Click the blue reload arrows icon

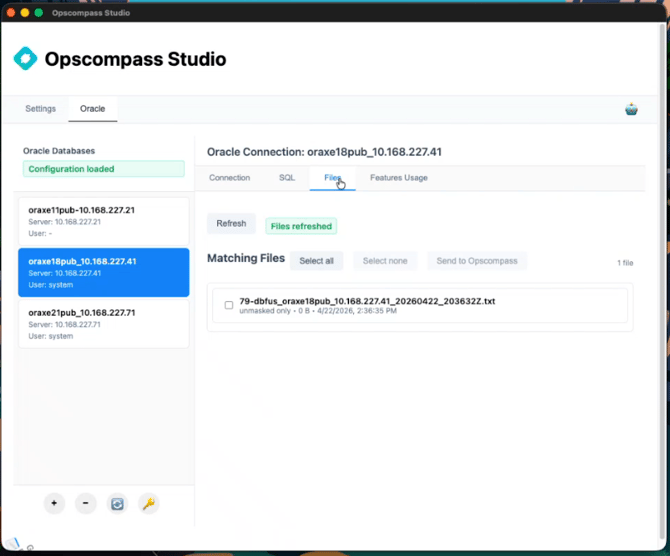[117, 504]
